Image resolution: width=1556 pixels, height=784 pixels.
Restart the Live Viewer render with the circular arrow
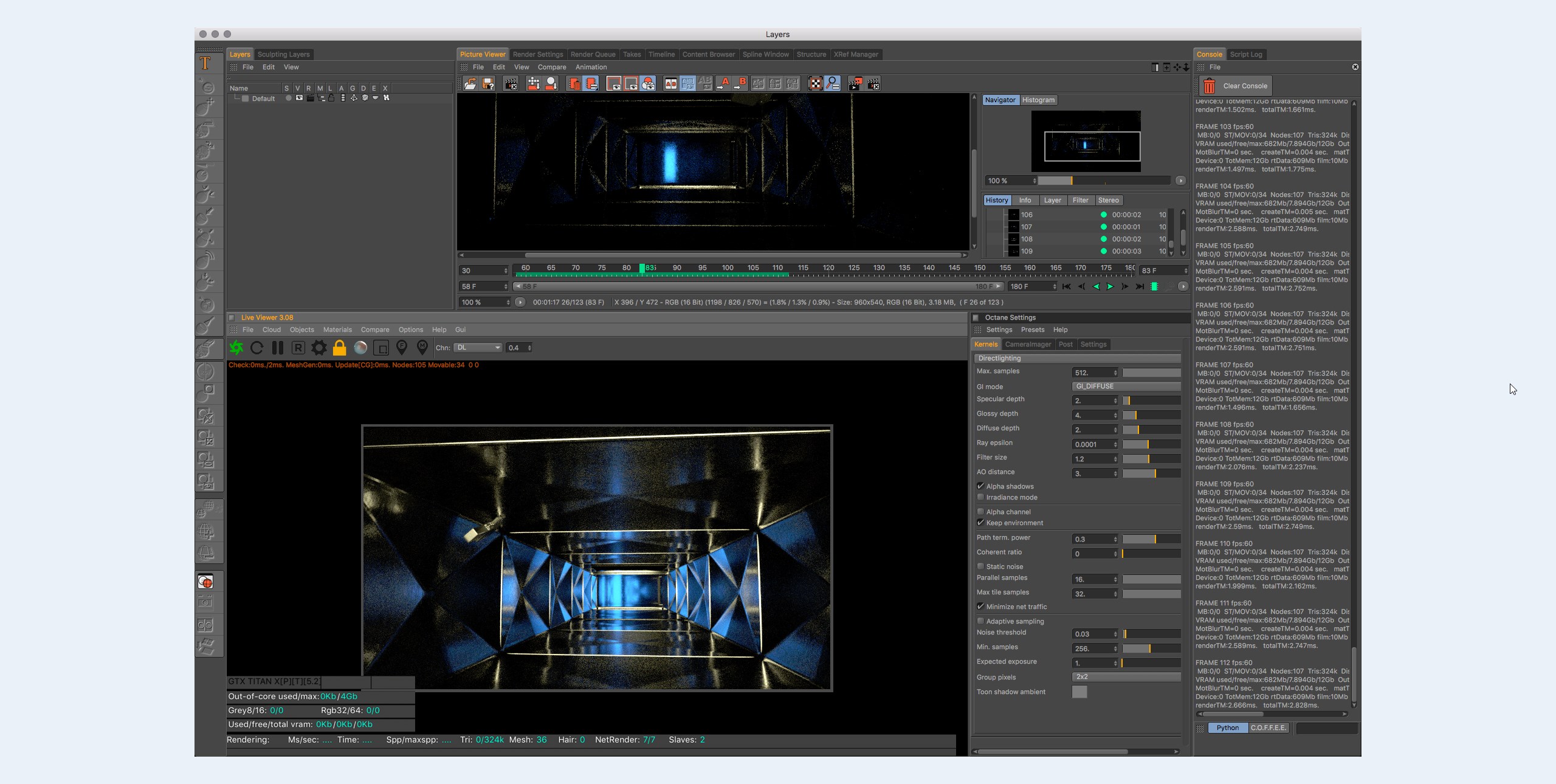point(256,348)
